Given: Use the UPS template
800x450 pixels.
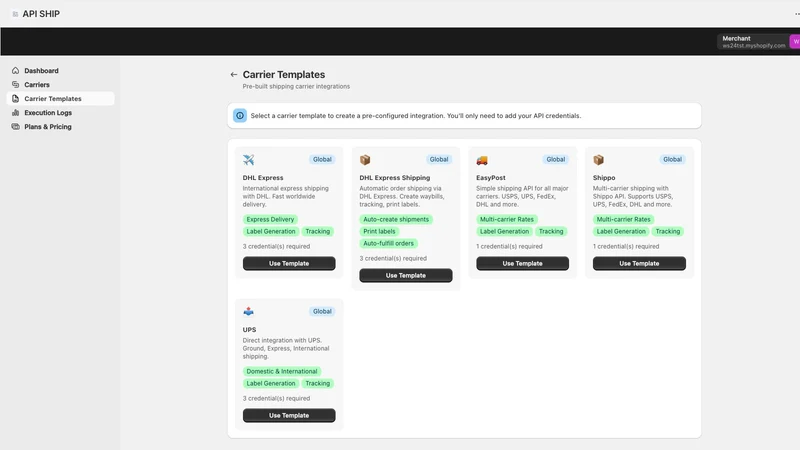Looking at the screenshot, I should tap(289, 415).
